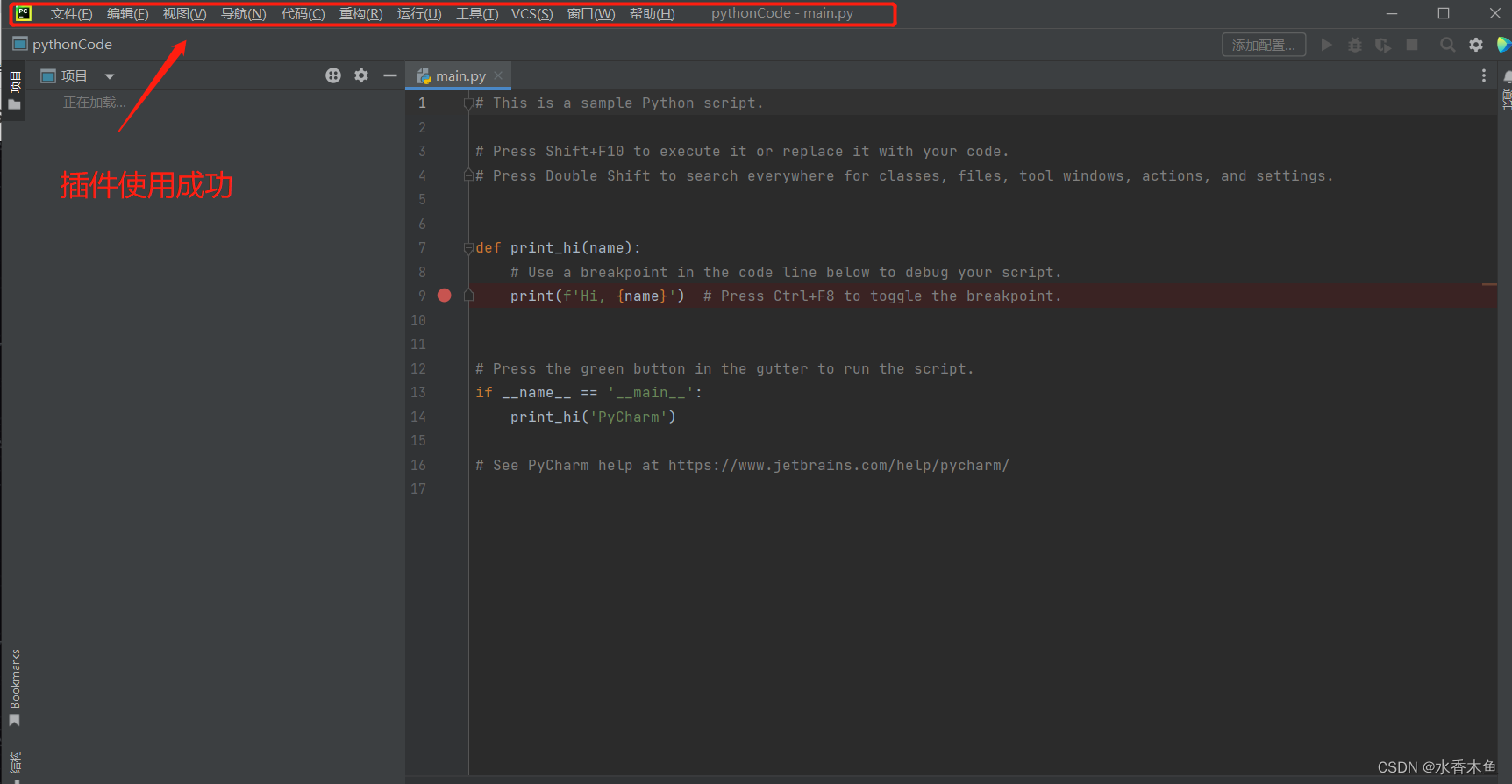Open the 编辑(E) menu

pos(127,14)
